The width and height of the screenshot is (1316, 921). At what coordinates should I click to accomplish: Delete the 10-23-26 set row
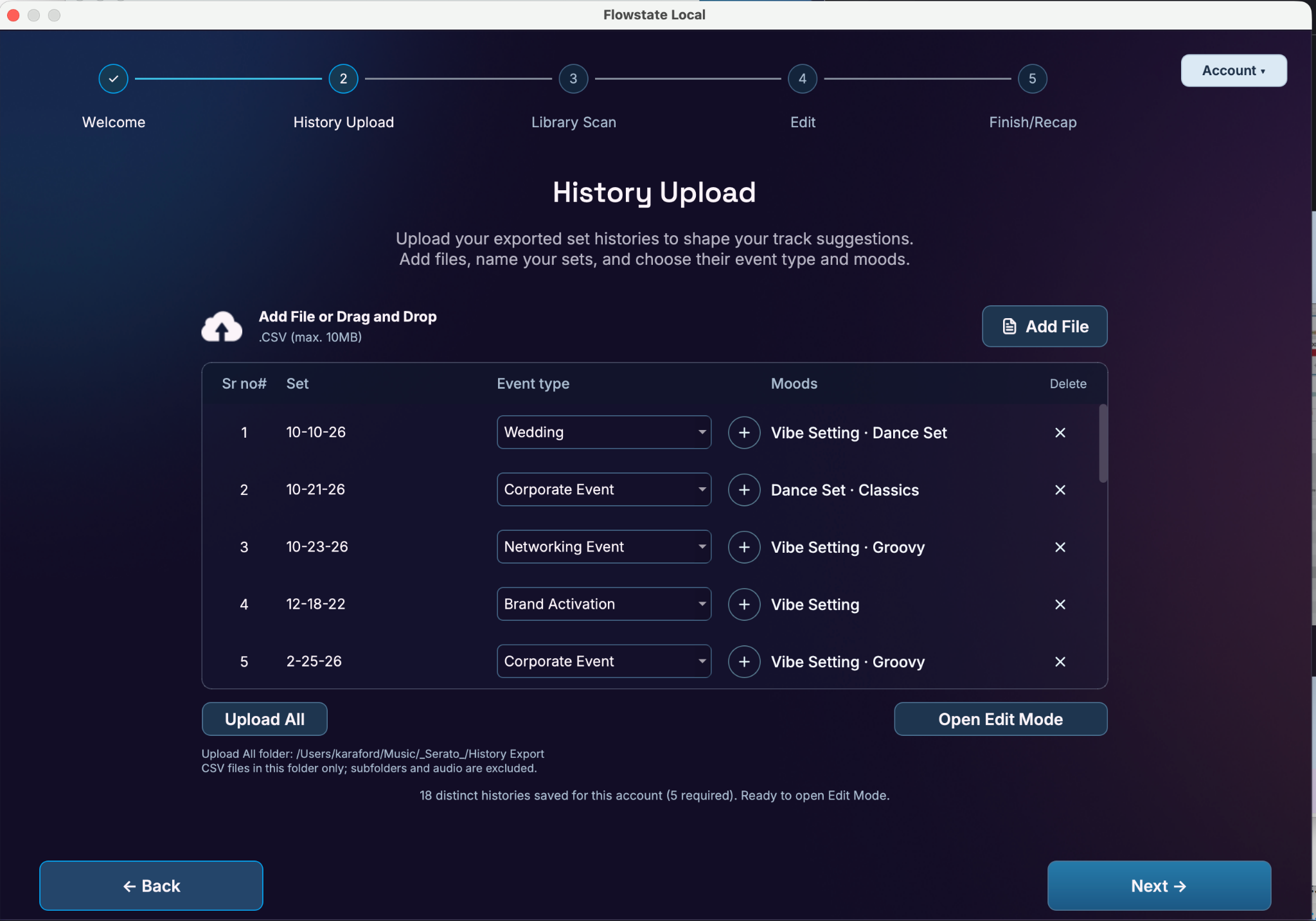pos(1060,547)
